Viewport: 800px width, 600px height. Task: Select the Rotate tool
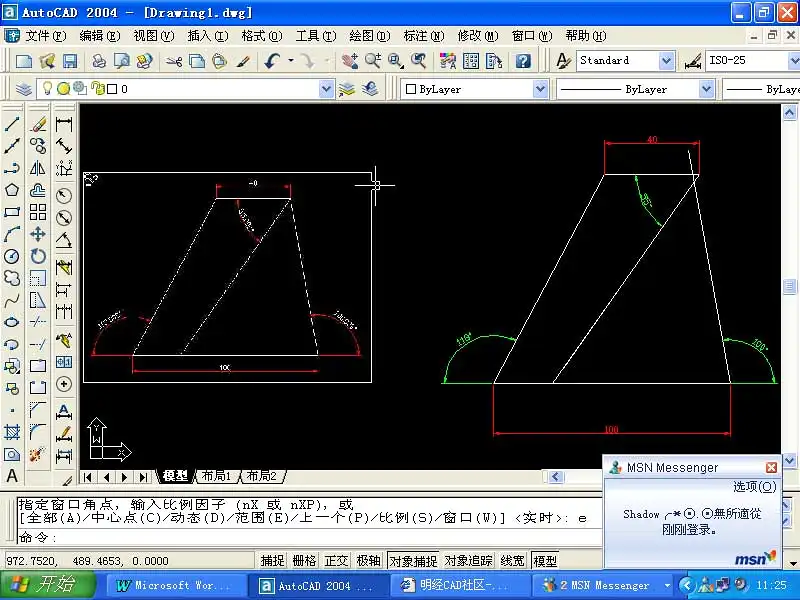pos(38,256)
